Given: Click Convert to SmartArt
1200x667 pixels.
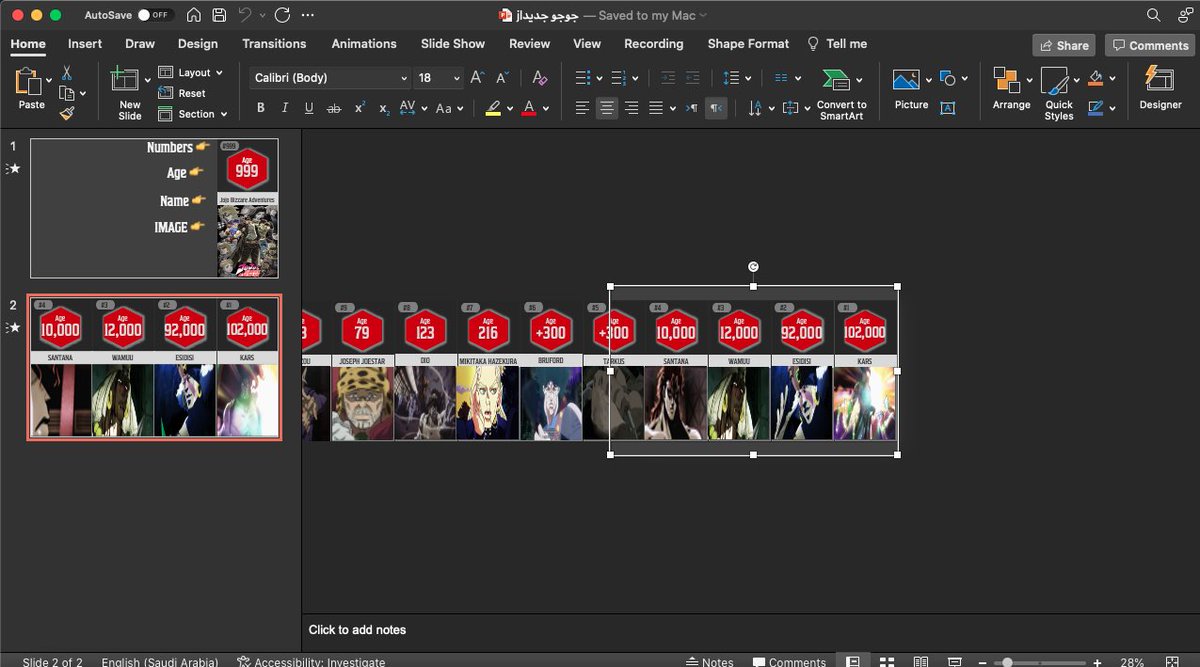Looking at the screenshot, I should [841, 94].
